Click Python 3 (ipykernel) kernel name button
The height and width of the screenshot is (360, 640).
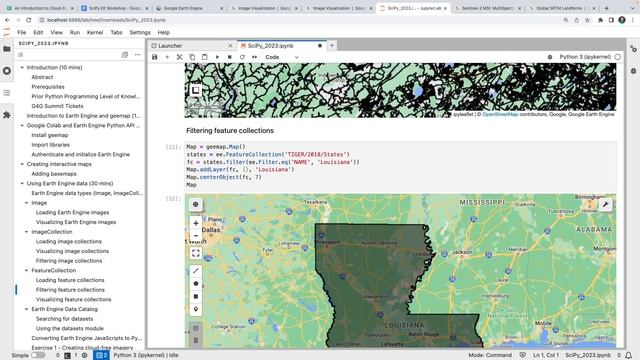click(x=585, y=57)
